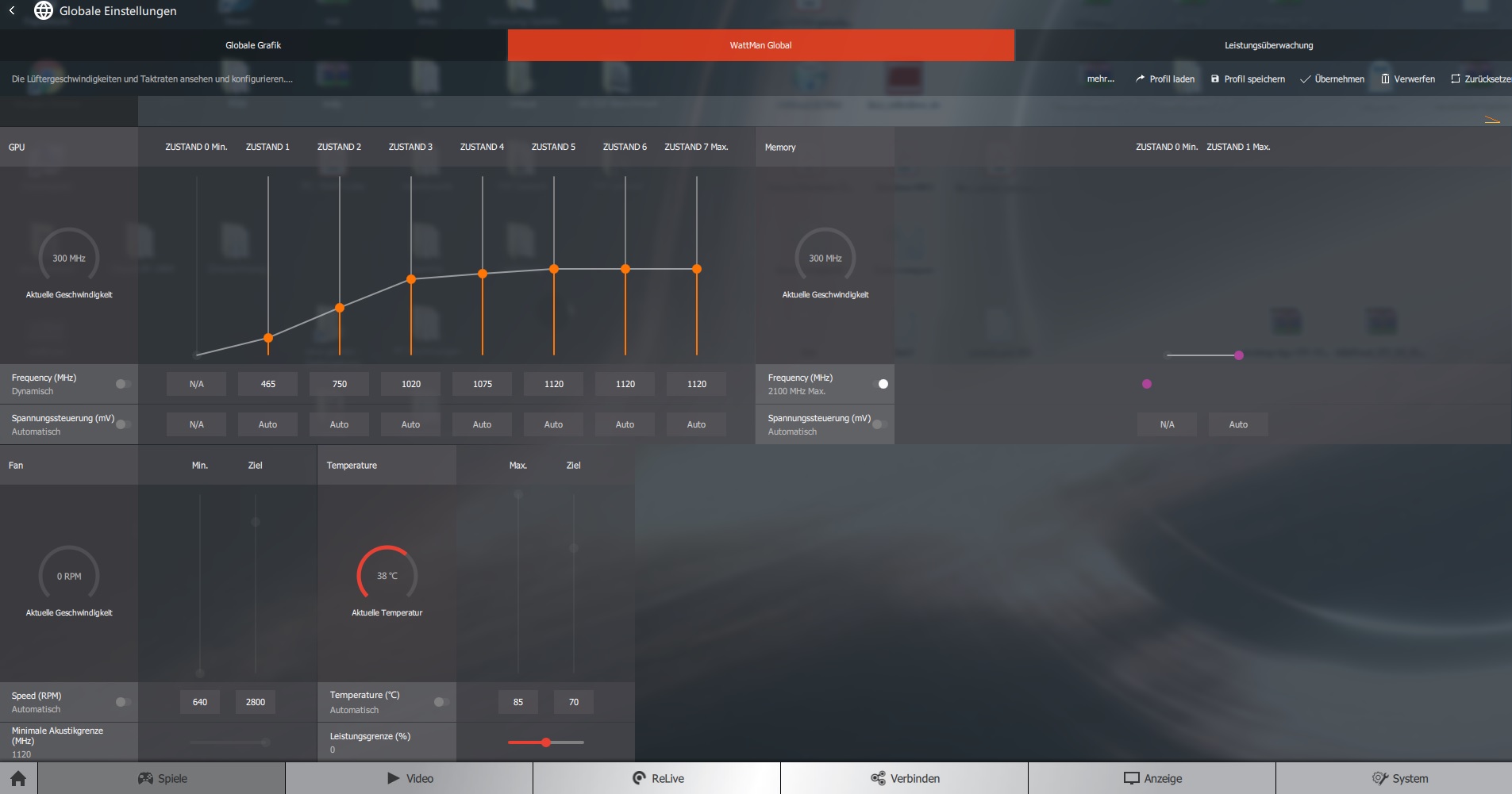The height and width of the screenshot is (794, 1512).
Task: Click the Memory ZUSTAND 0 Min. header
Action: [1167, 147]
